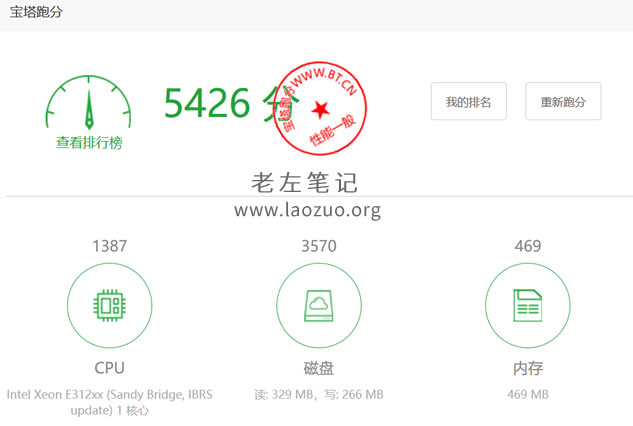This screenshot has width=633, height=426.
Task: Click the total score 5426 分
Action: [x=232, y=103]
